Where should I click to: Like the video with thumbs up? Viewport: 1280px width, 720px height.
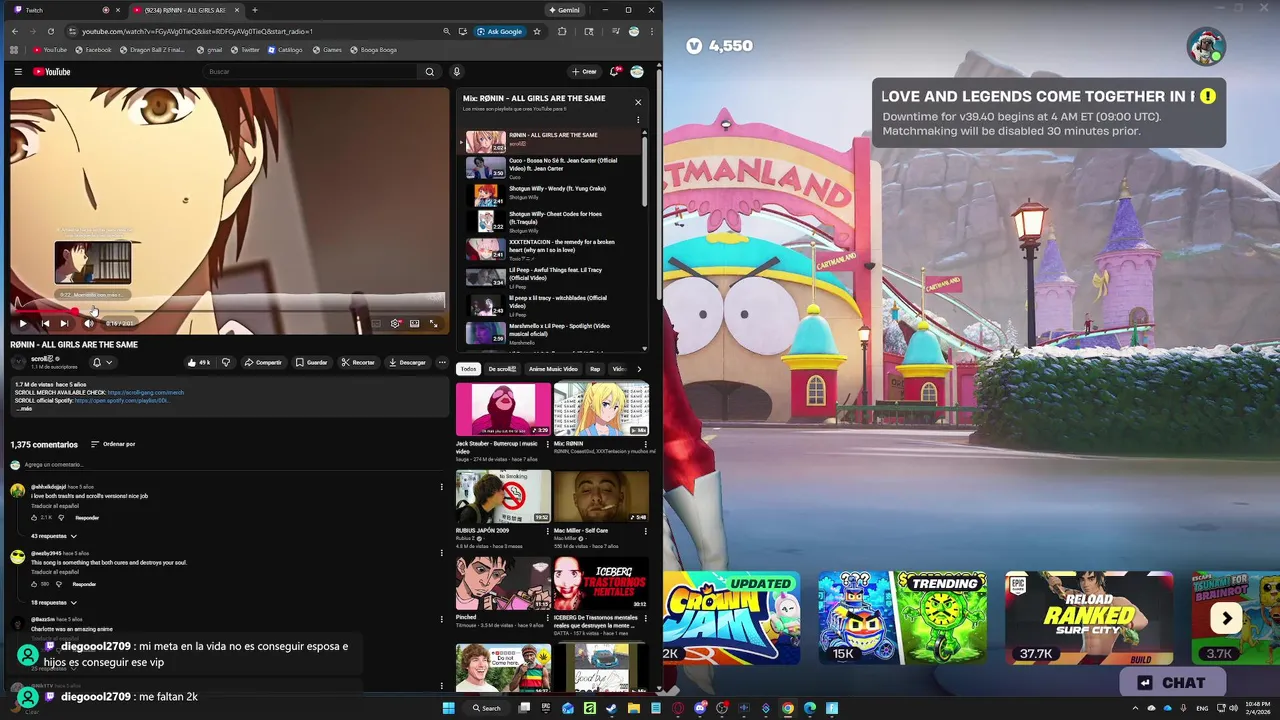pos(198,362)
